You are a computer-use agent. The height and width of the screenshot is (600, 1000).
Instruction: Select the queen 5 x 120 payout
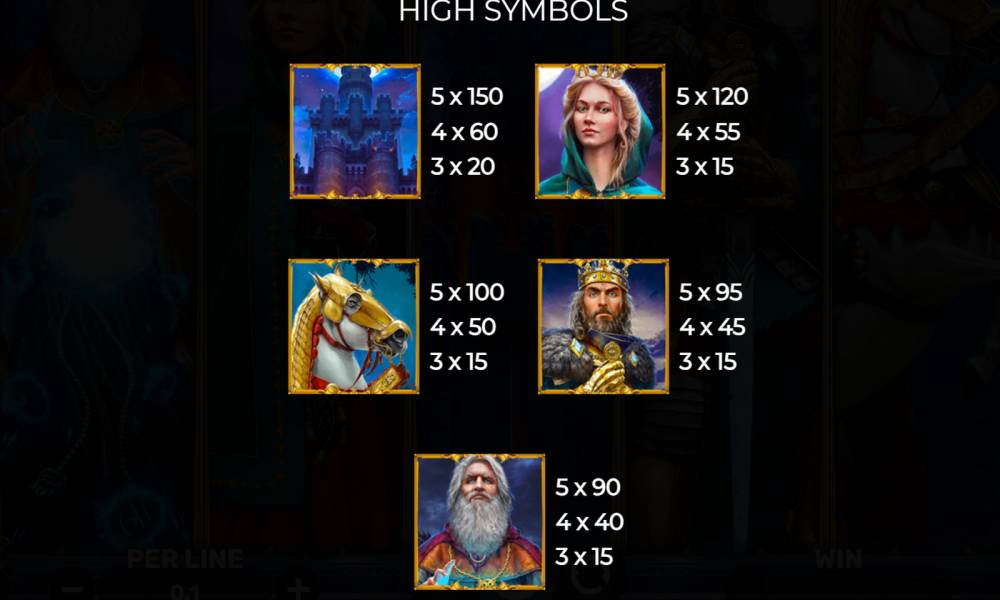712,97
